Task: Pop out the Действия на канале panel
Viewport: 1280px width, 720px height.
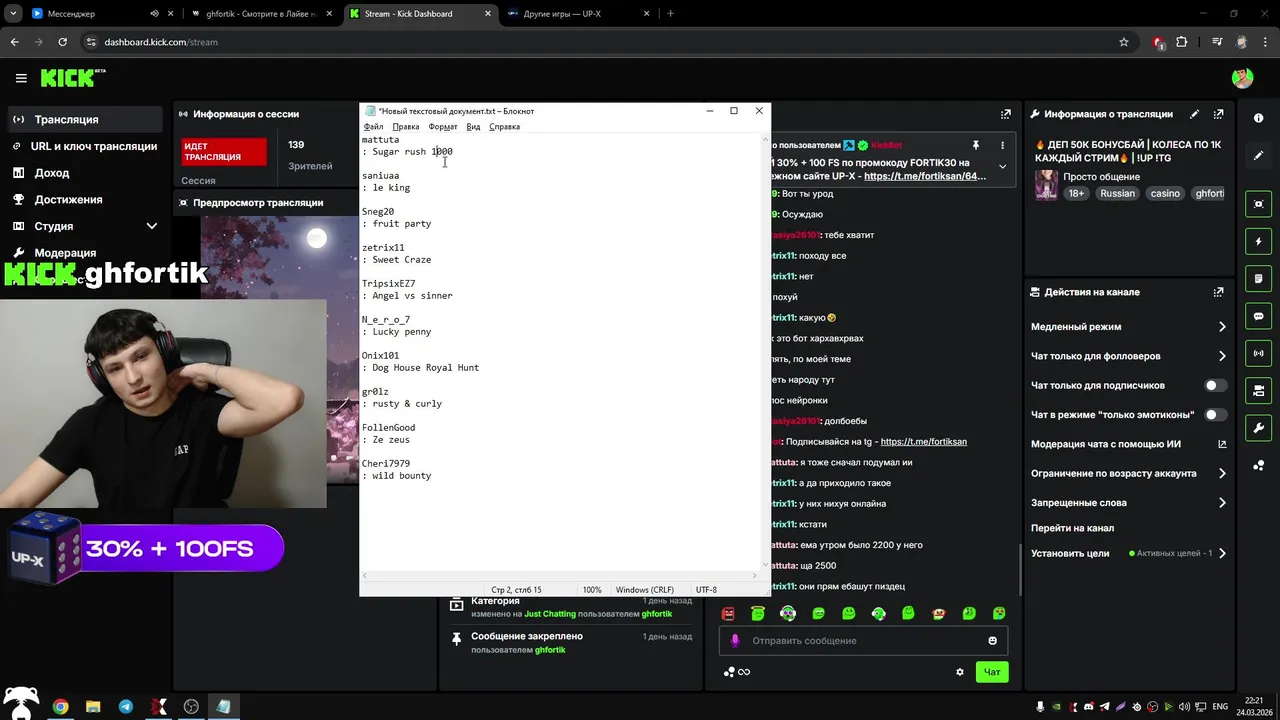Action: pos(1218,292)
